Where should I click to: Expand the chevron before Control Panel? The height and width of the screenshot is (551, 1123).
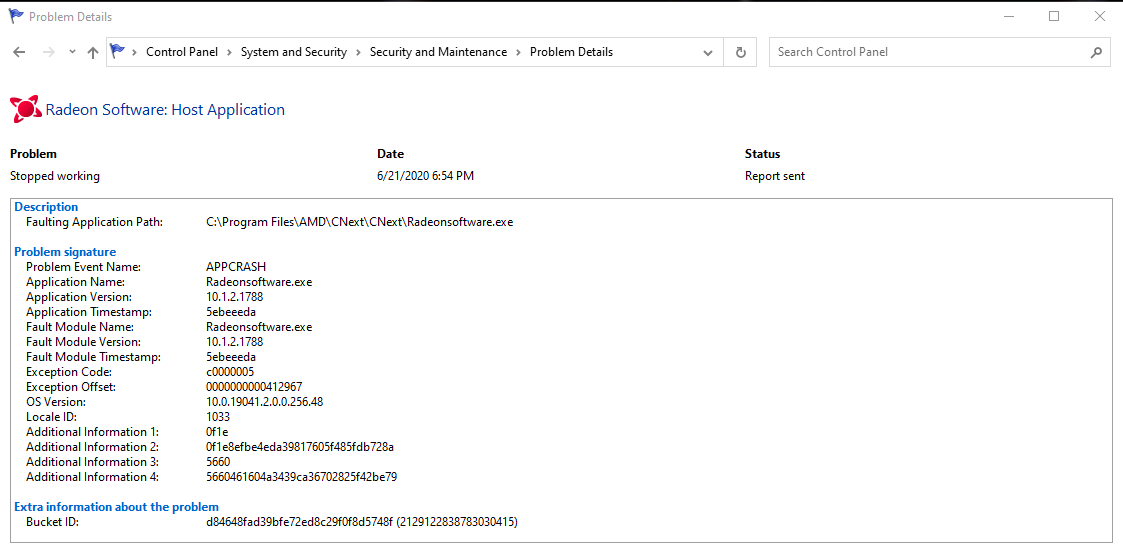coord(135,52)
